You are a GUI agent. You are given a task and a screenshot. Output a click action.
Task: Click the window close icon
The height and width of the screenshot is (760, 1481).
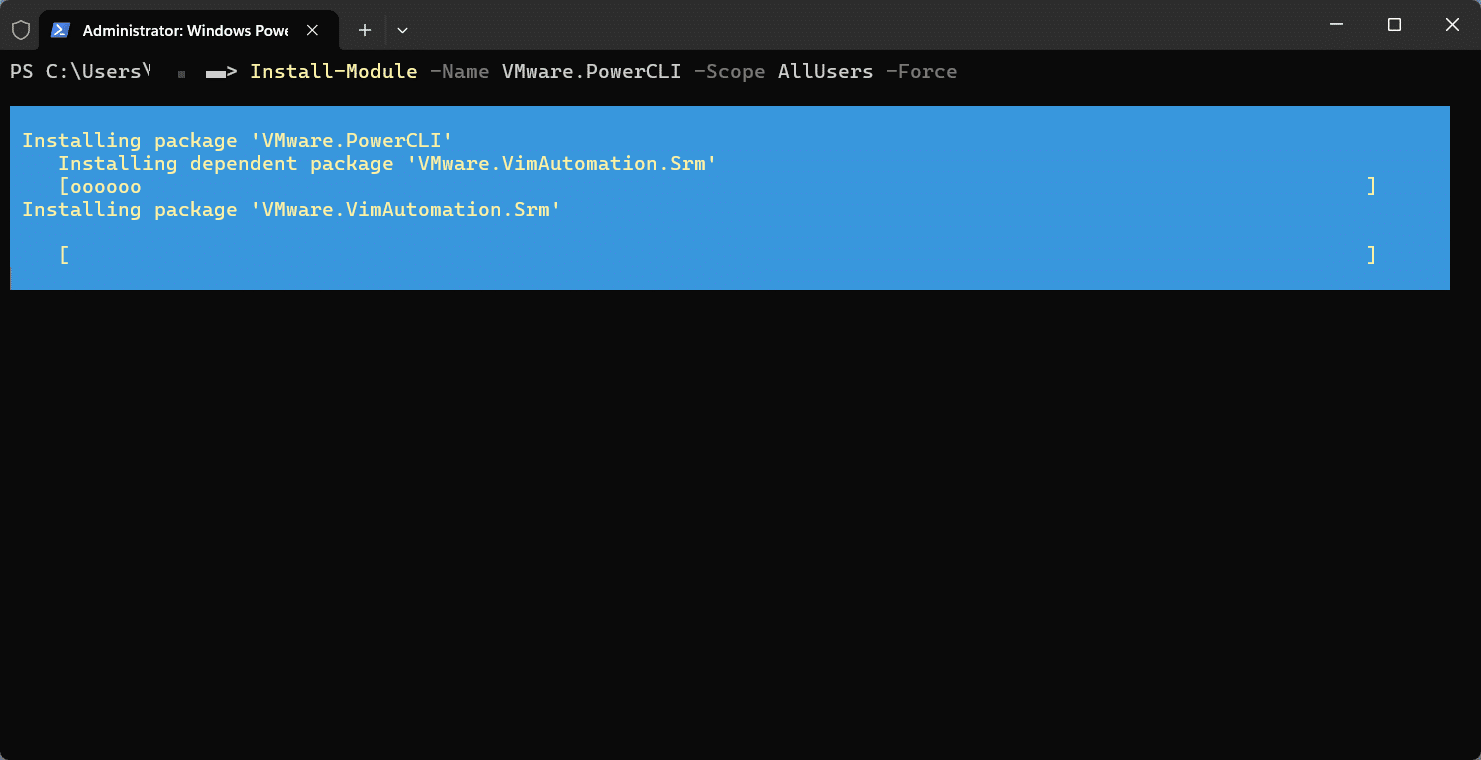(1452, 25)
